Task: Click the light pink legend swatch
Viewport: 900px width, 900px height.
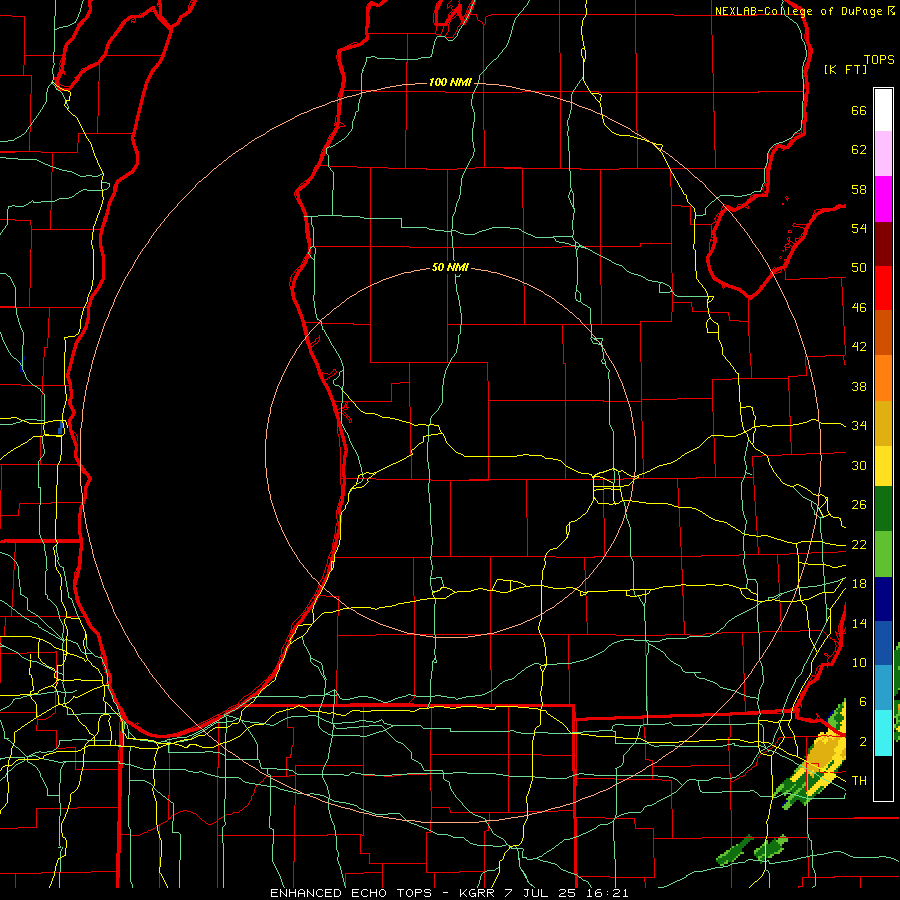Action: click(x=883, y=154)
